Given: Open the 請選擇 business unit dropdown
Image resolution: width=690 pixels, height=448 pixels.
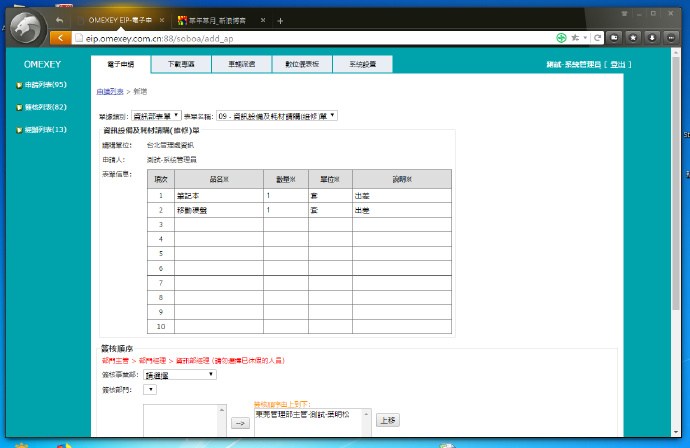Looking at the screenshot, I should (x=180, y=375).
